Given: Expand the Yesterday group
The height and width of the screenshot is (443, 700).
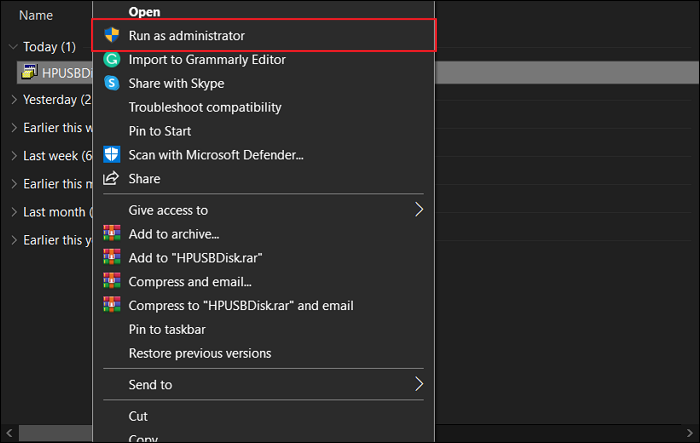Looking at the screenshot, I should (13, 100).
